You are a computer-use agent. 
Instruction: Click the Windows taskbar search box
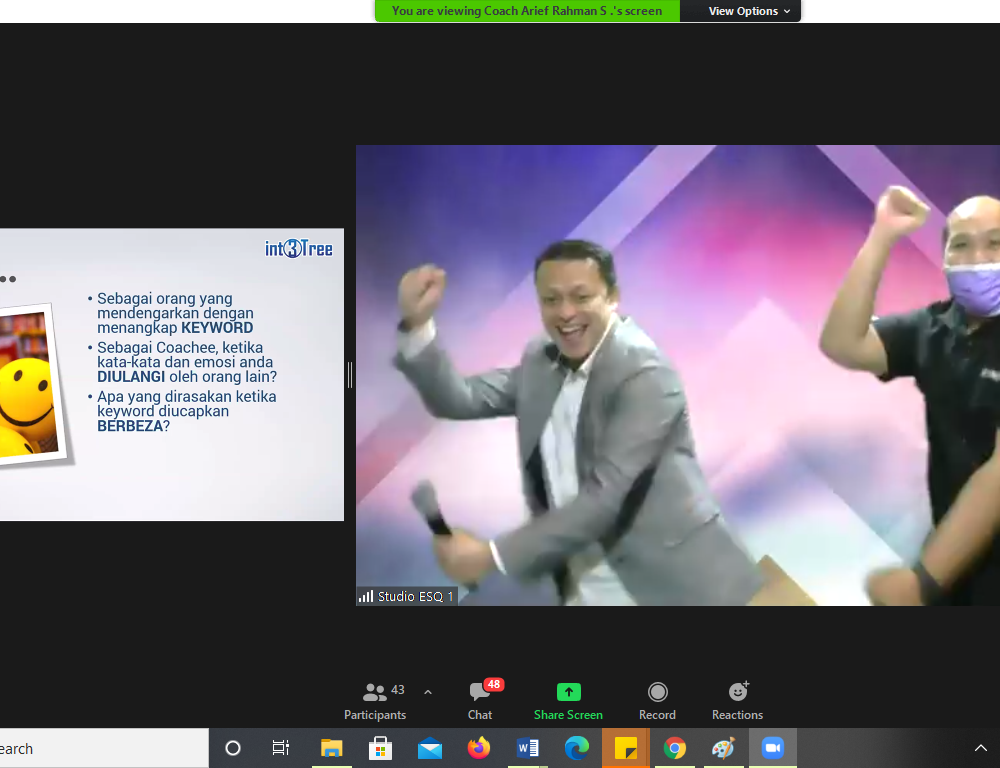click(x=100, y=748)
